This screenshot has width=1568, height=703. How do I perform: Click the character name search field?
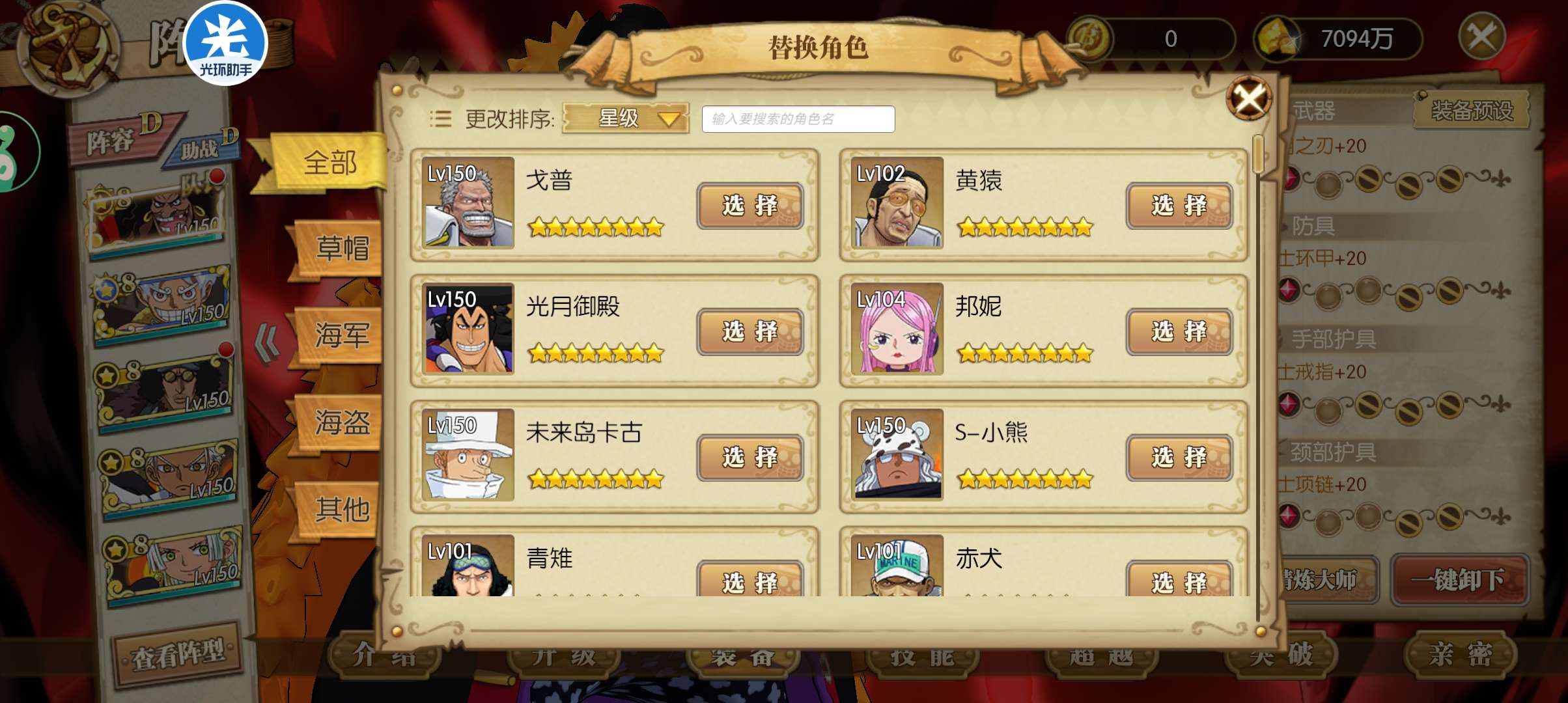(798, 119)
